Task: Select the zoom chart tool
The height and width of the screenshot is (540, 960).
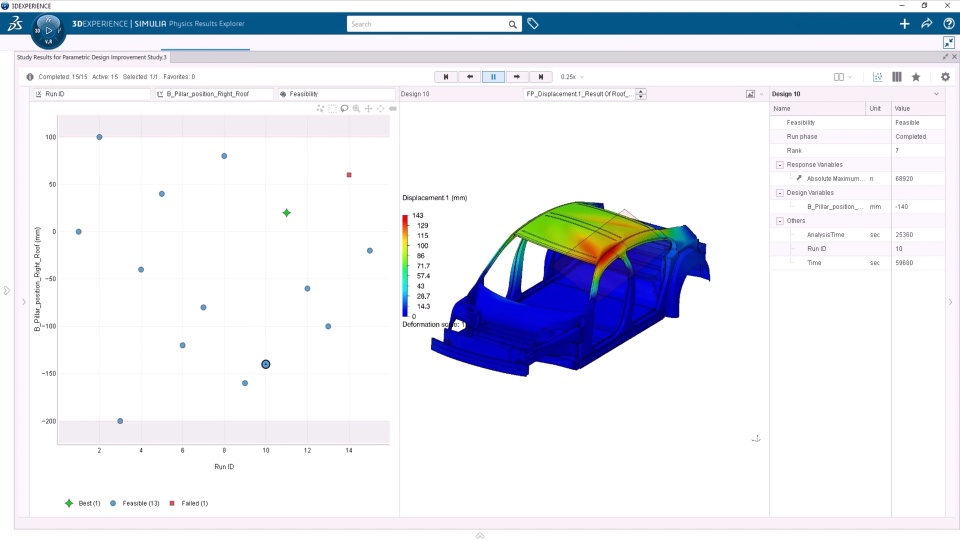Action: pos(356,108)
